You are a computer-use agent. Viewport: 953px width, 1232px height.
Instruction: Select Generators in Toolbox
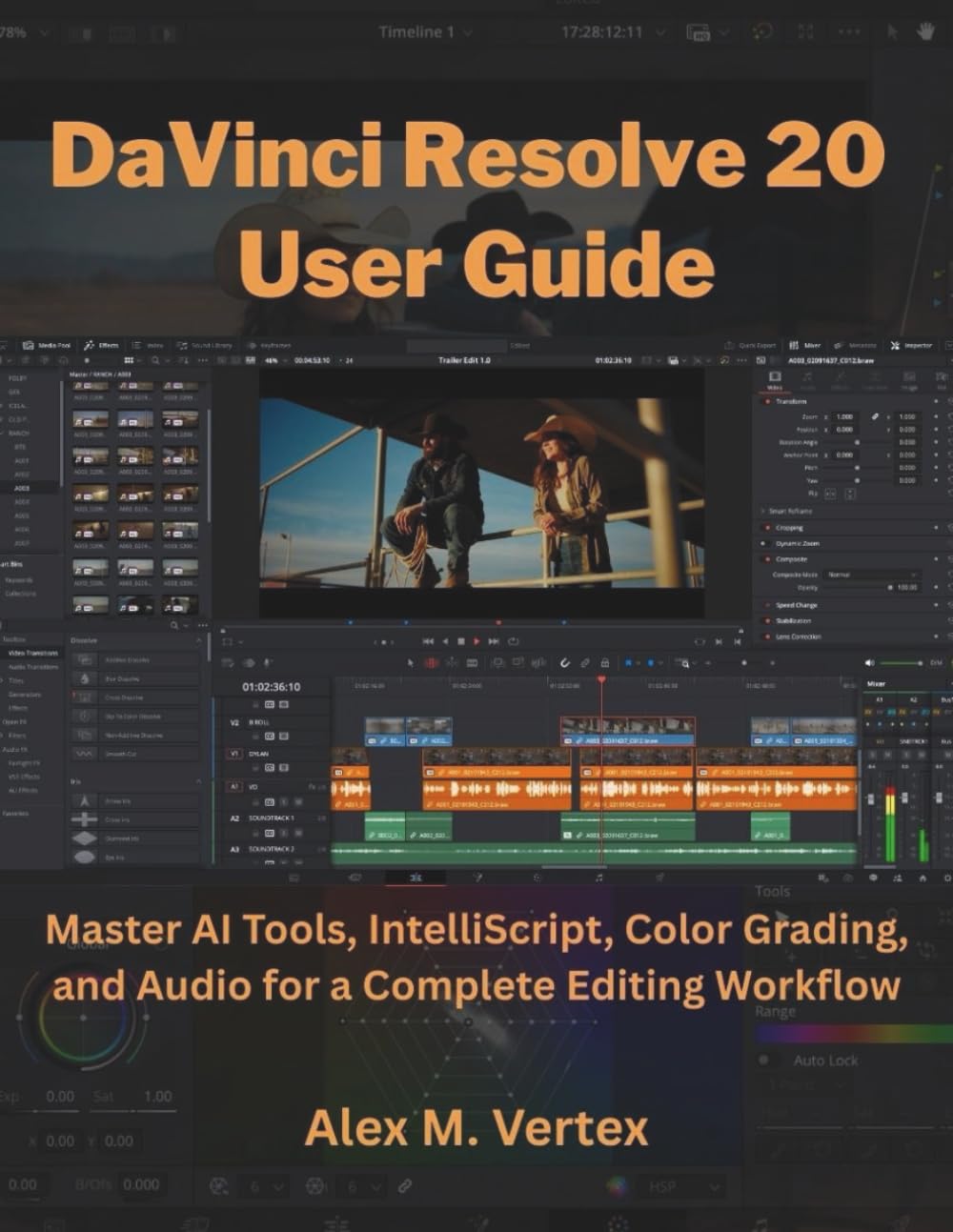24,695
